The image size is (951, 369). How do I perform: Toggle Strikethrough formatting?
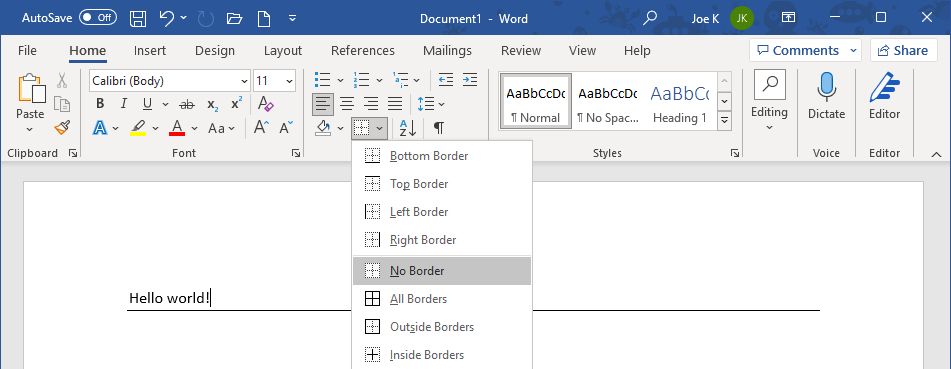click(187, 104)
